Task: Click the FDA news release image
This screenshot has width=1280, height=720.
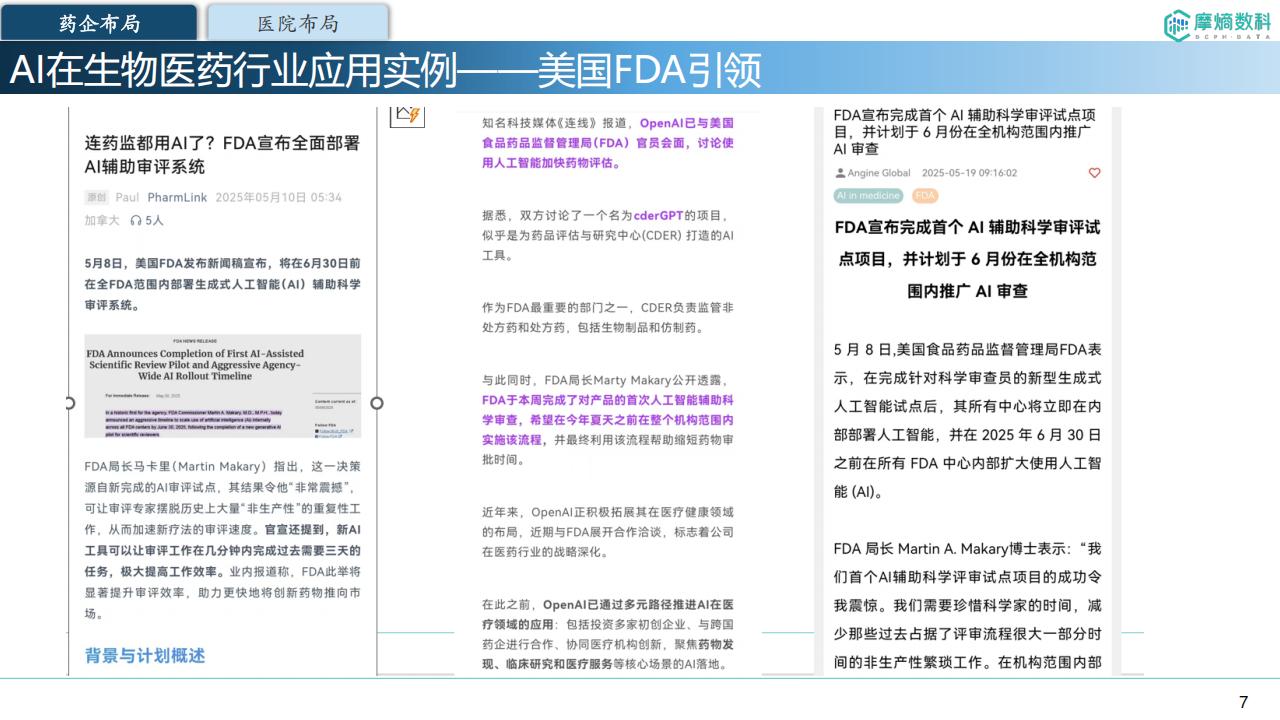Action: click(223, 386)
